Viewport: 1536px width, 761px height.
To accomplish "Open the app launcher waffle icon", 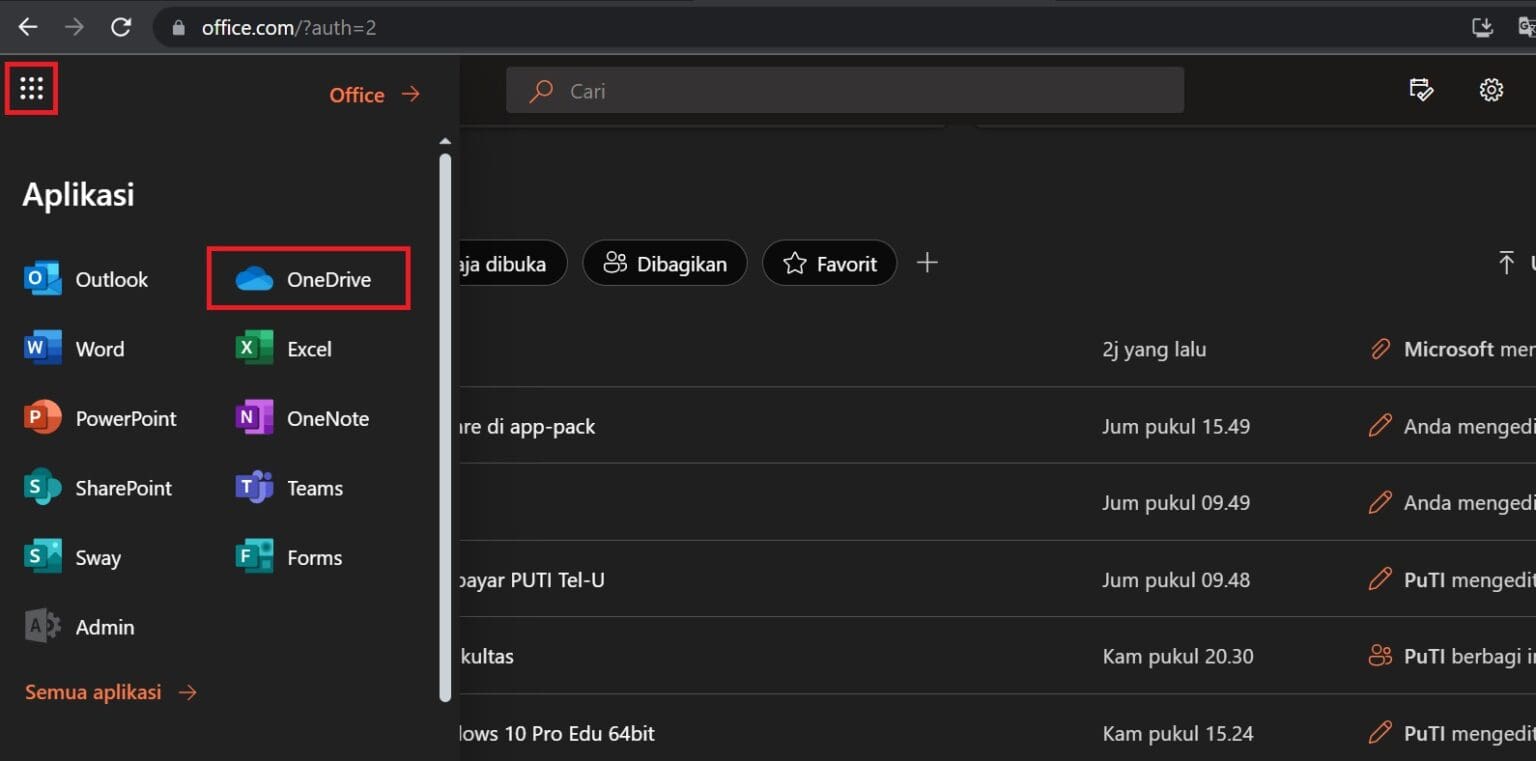I will (31, 89).
